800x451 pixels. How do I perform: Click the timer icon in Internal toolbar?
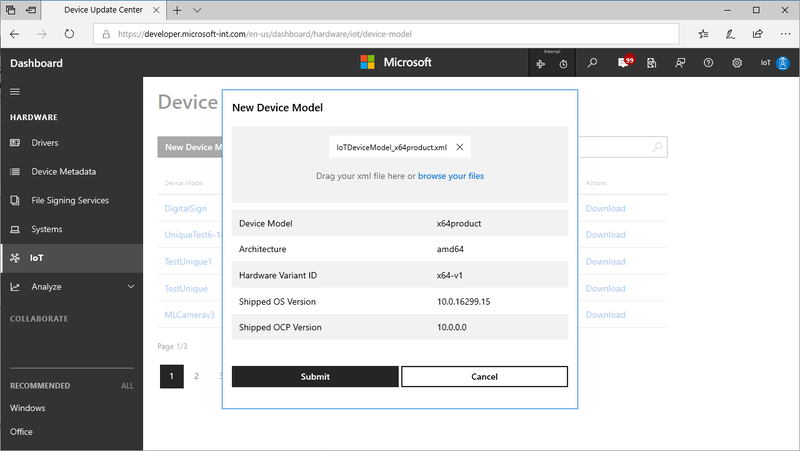point(563,64)
